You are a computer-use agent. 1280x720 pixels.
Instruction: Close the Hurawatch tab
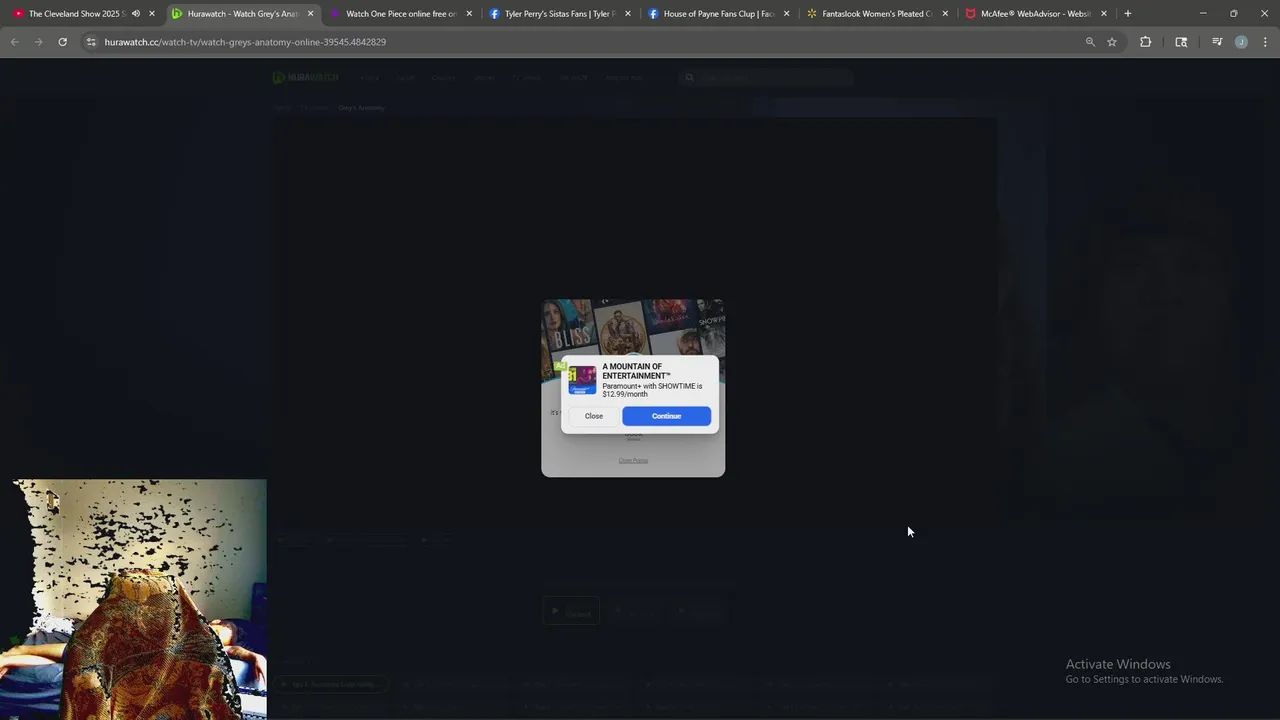[310, 14]
